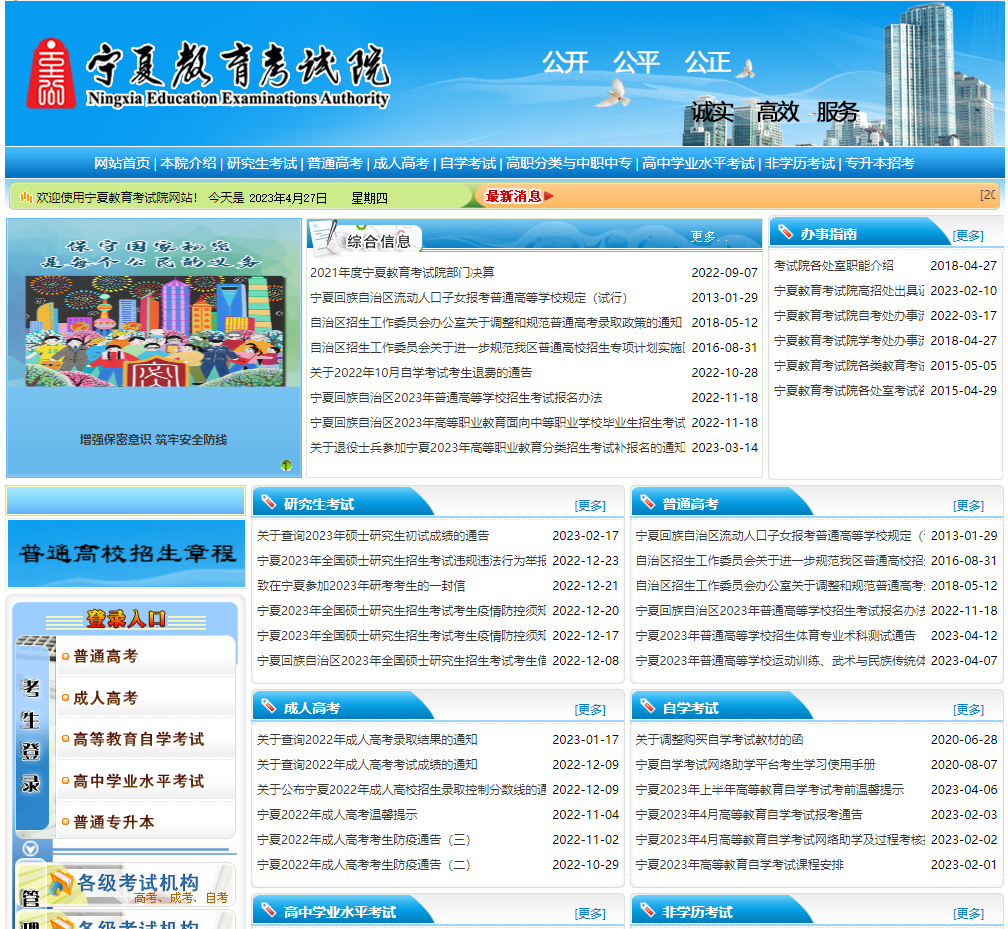The height and width of the screenshot is (929, 1008).
Task: Open 2021年度宁夏教育考试院部门决算 article
Action: (x=402, y=273)
